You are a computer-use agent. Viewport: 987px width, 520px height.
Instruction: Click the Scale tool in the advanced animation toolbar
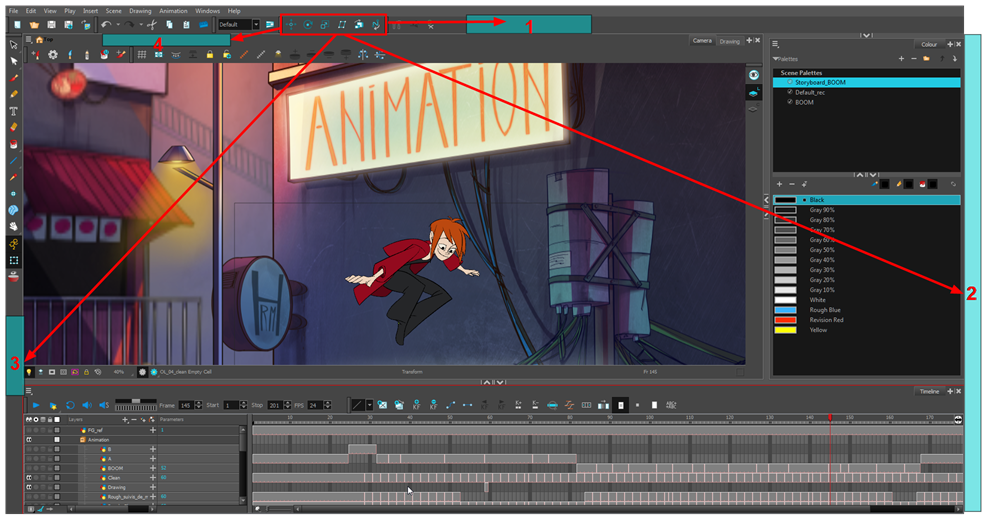coord(324,25)
